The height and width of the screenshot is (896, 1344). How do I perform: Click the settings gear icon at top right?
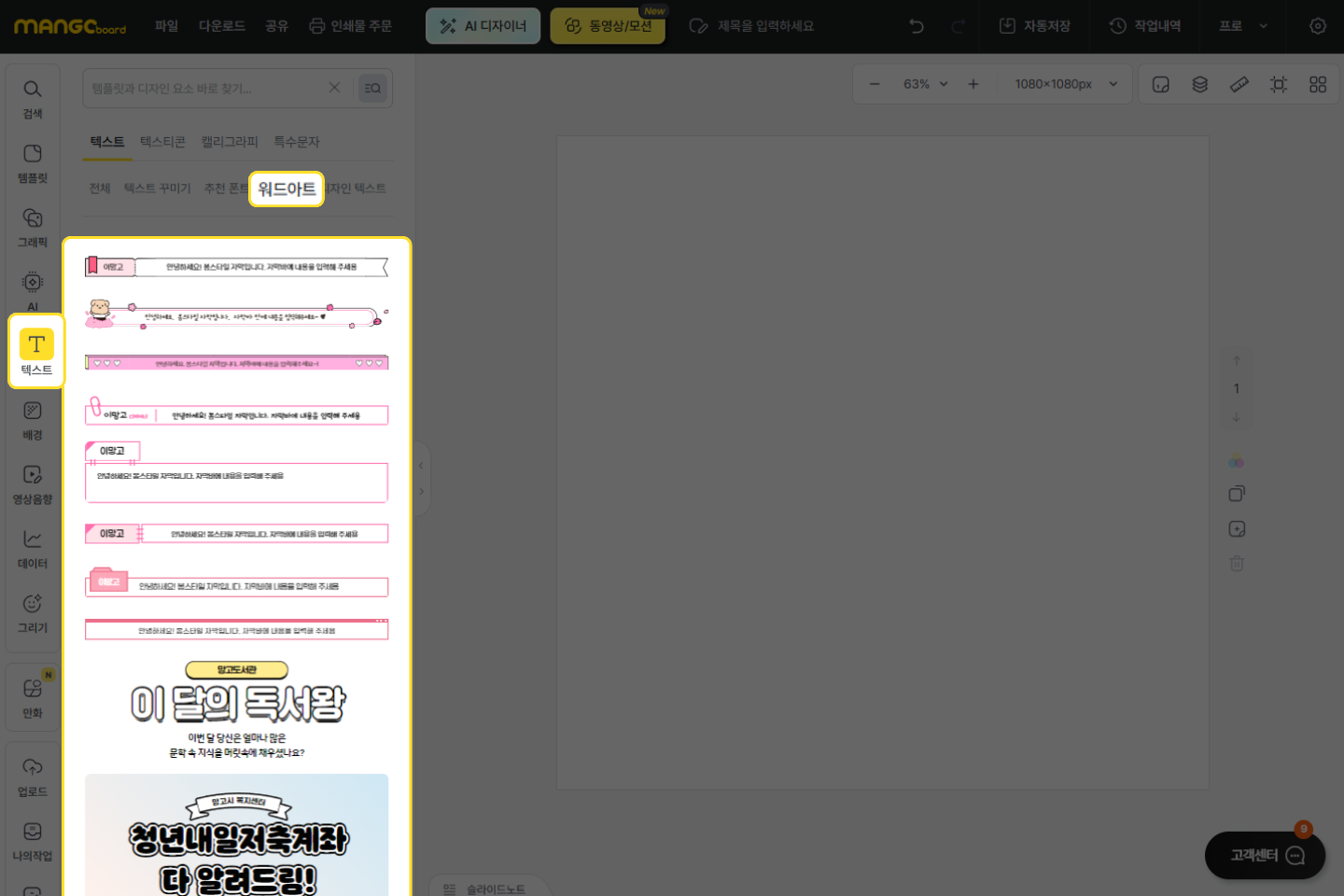click(1318, 26)
